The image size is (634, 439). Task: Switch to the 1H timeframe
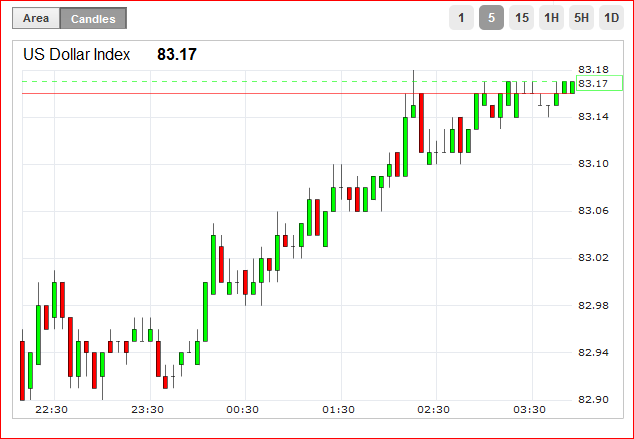point(551,18)
